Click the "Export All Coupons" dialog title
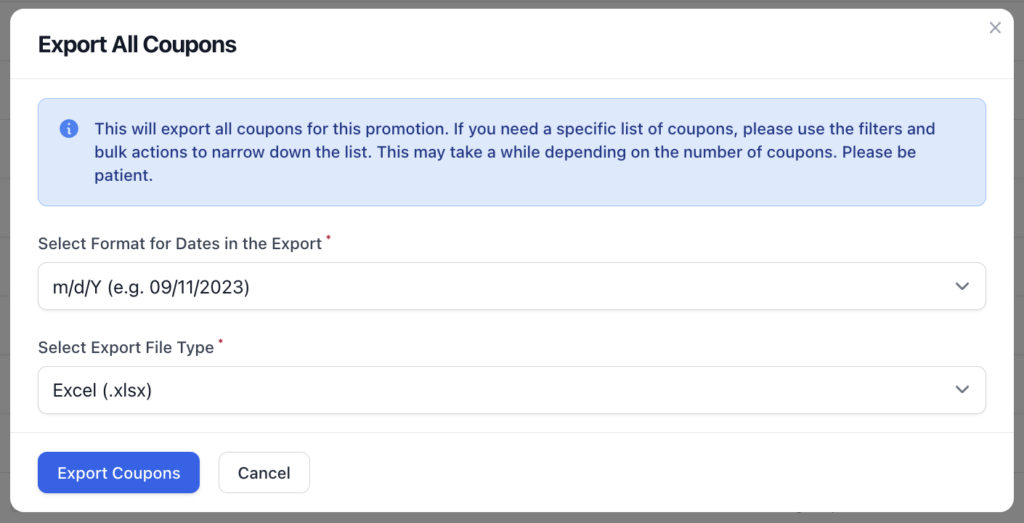This screenshot has width=1024, height=523. 137,44
